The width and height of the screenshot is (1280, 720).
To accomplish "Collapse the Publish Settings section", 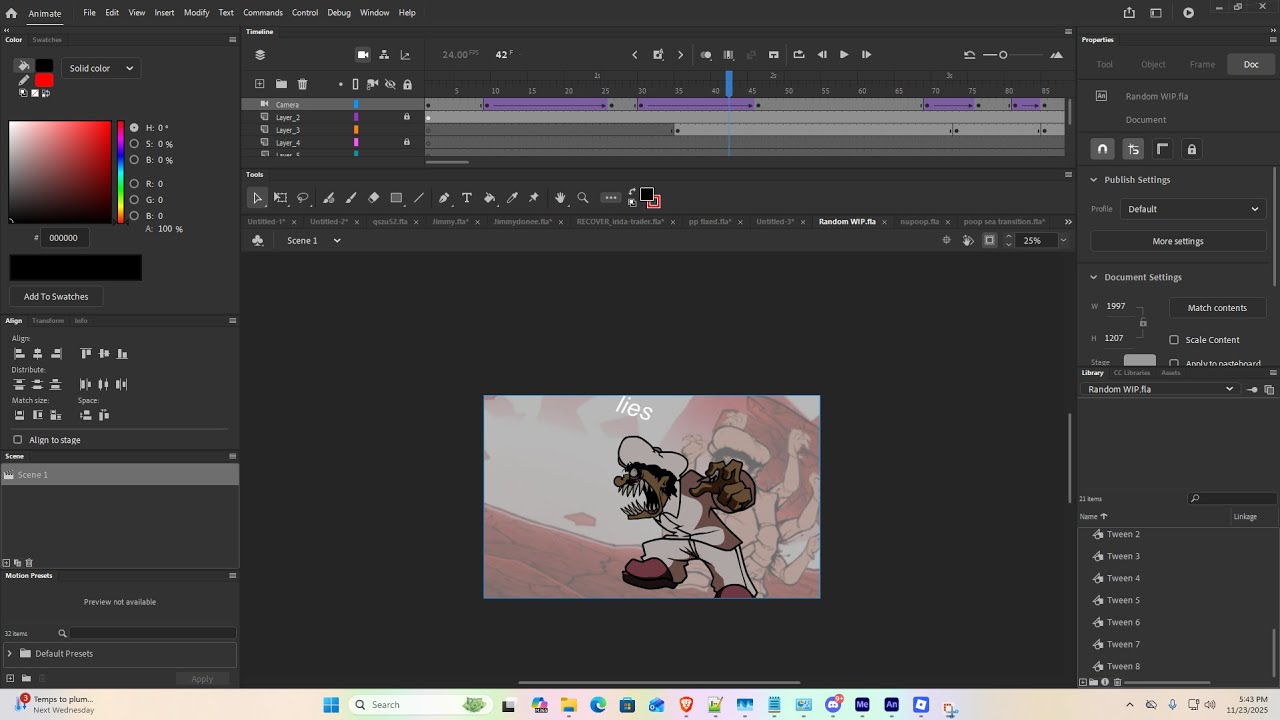I will pos(1094,180).
